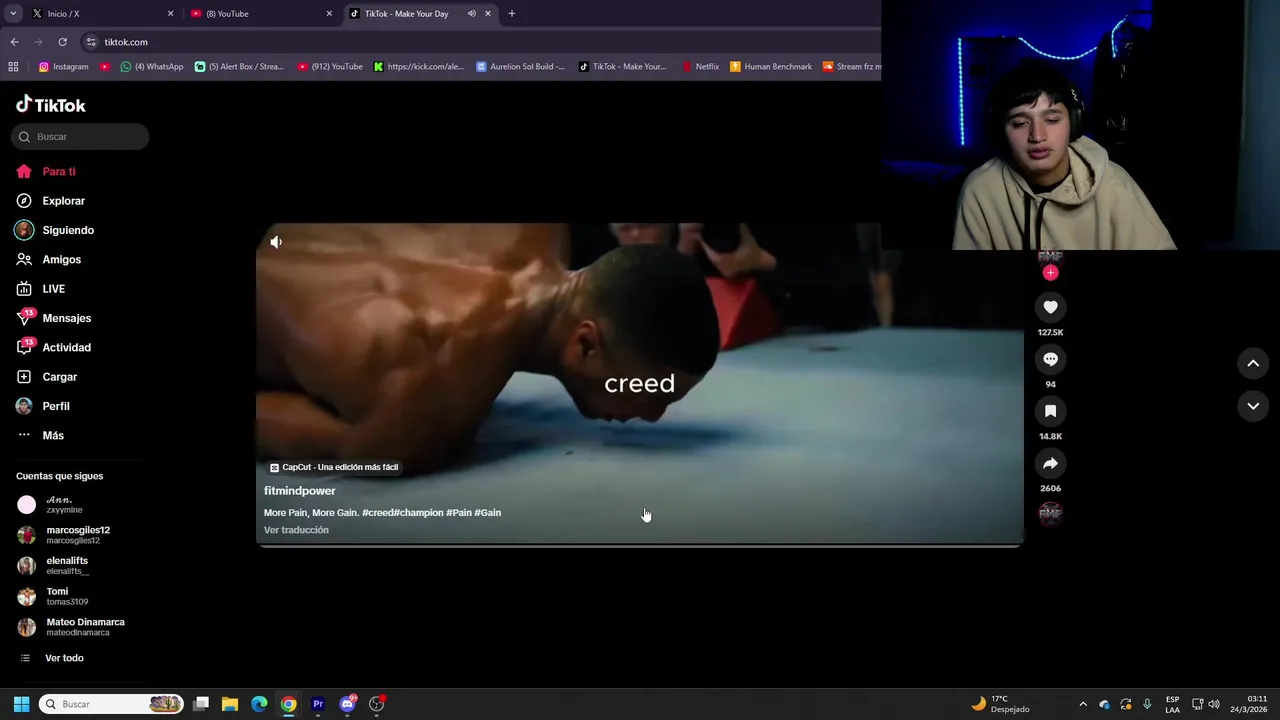The height and width of the screenshot is (720, 1280).
Task: Go to the Siguiendo feed
Action: coord(55,230)
